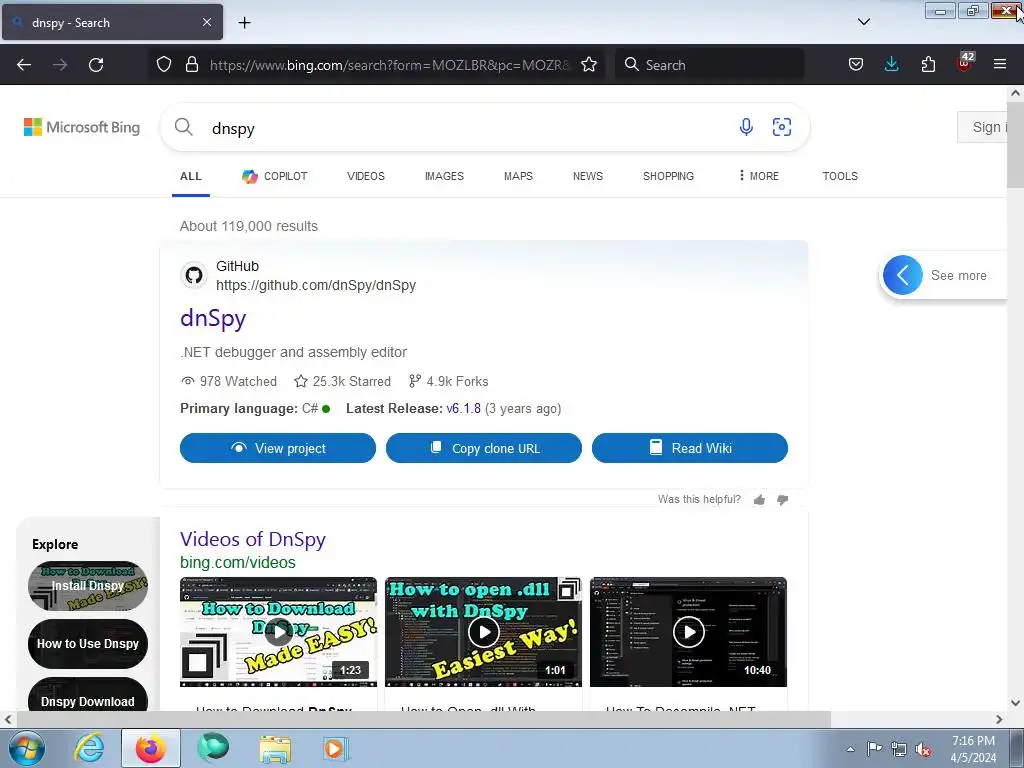This screenshot has height=768, width=1024.
Task: Click the horizontal scrollbar right arrow
Action: point(999,720)
